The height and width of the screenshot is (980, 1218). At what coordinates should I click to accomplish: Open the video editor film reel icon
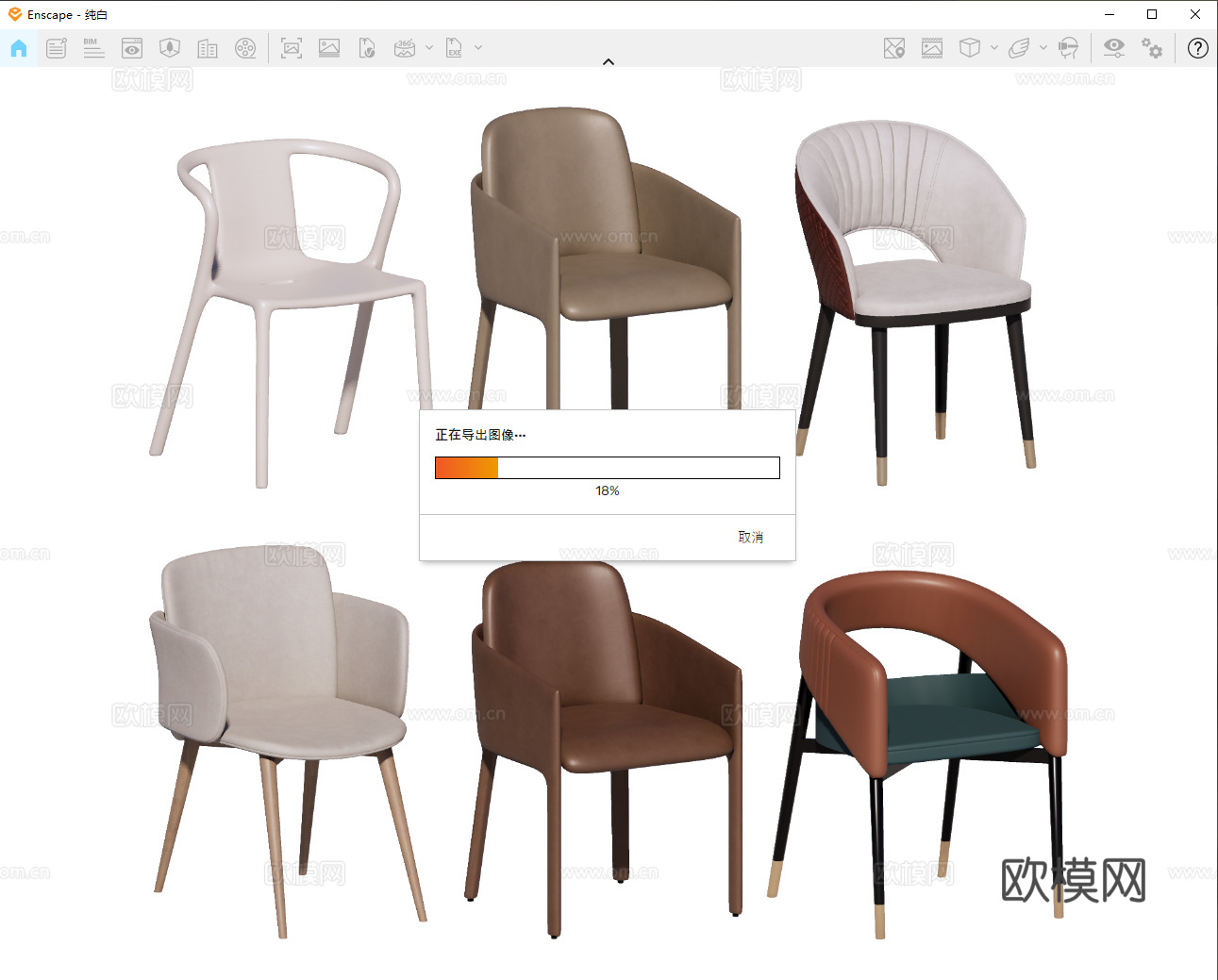tap(245, 48)
